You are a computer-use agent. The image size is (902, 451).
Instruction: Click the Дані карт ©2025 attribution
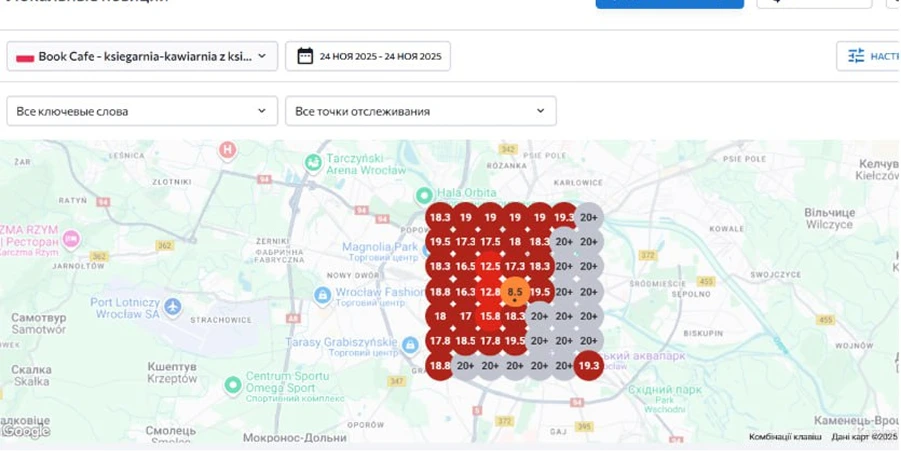click(x=864, y=437)
